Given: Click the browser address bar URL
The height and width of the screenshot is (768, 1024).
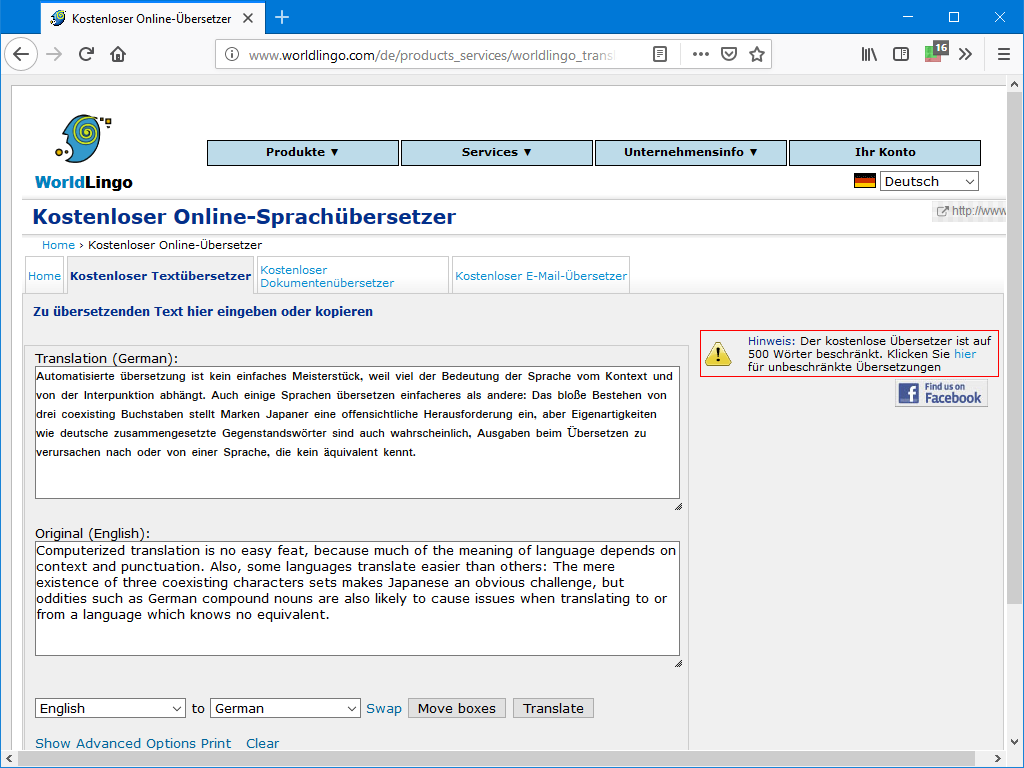Looking at the screenshot, I should tap(431, 55).
